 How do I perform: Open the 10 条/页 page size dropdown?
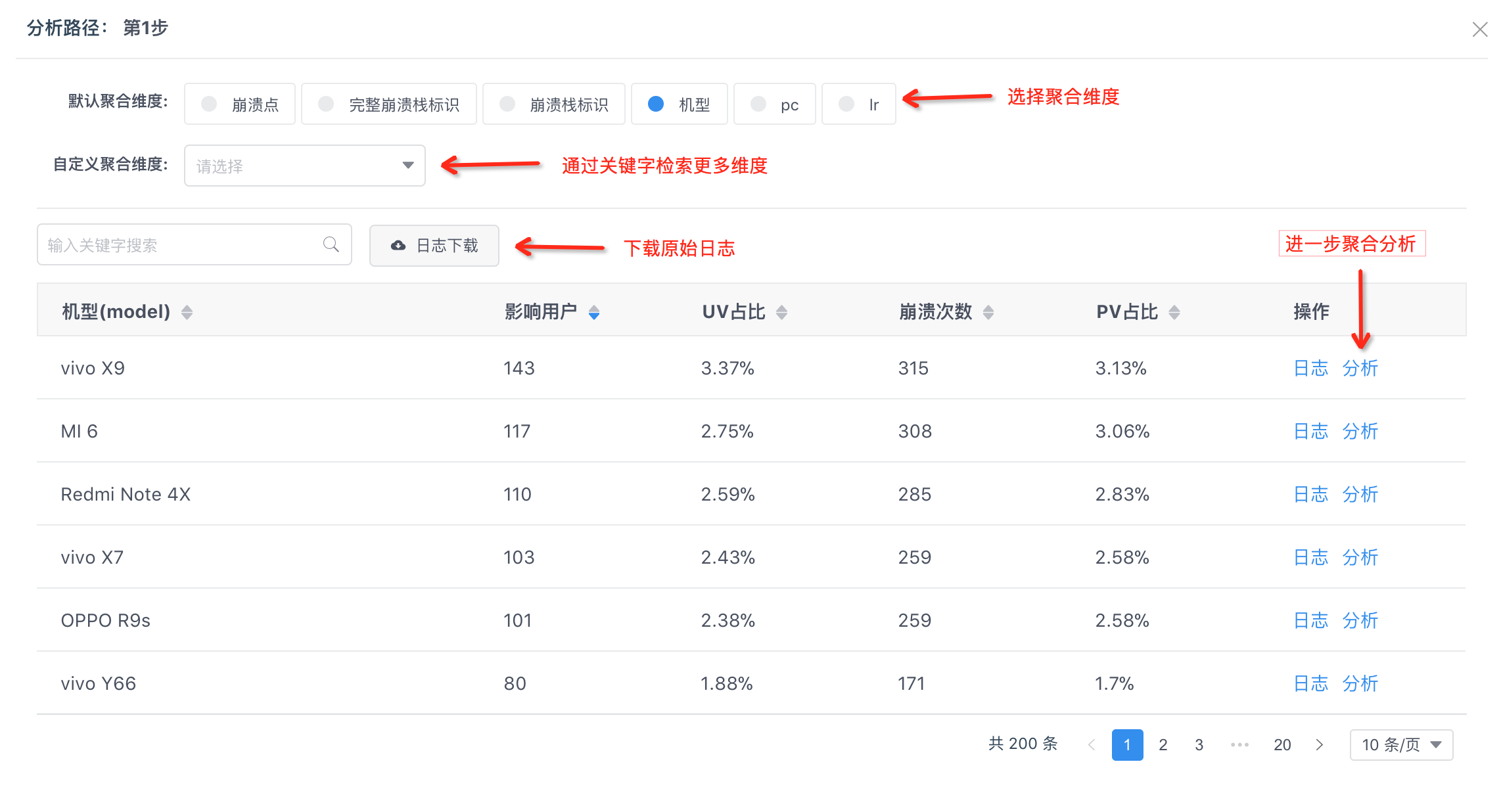[x=1401, y=744]
